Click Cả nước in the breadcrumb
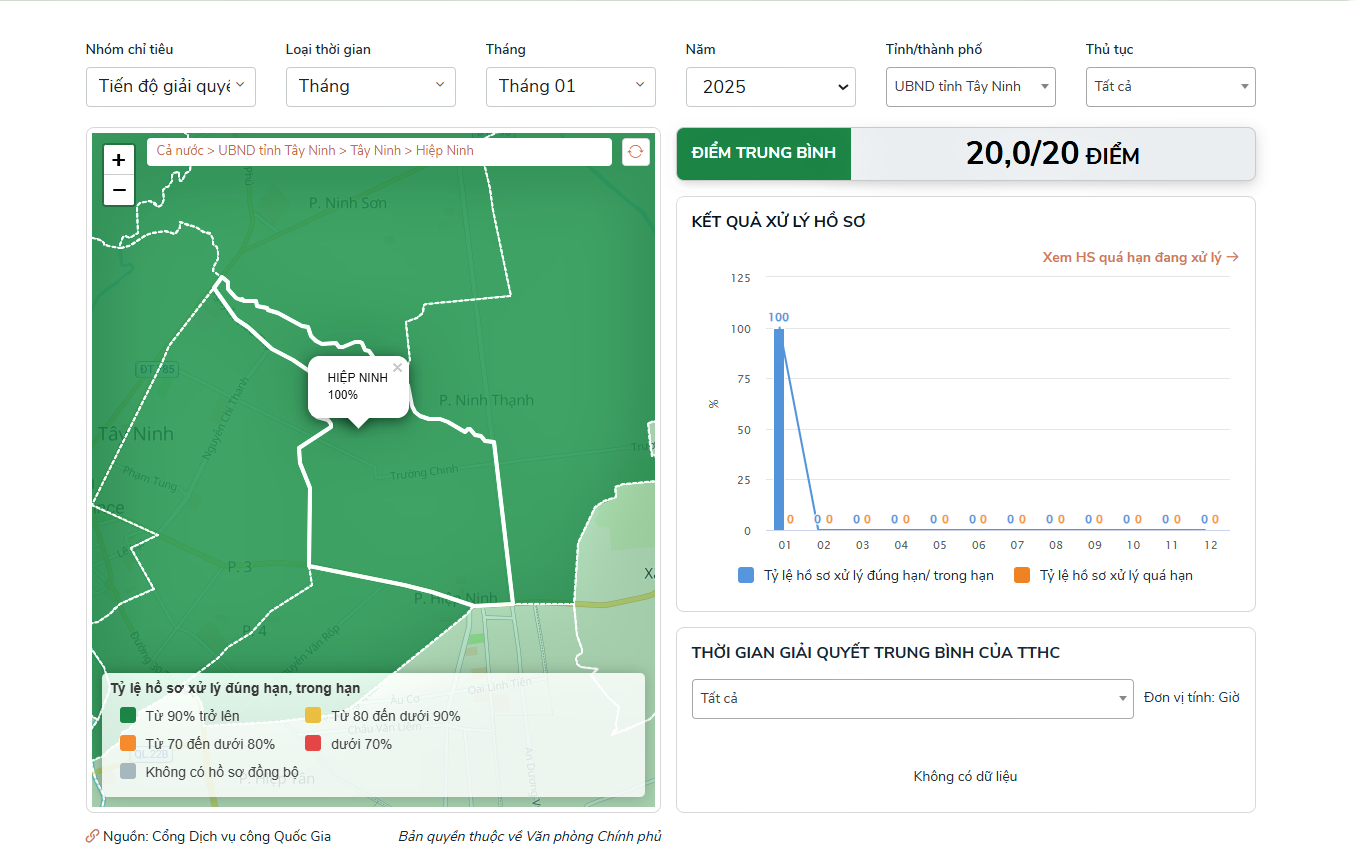 [x=180, y=151]
